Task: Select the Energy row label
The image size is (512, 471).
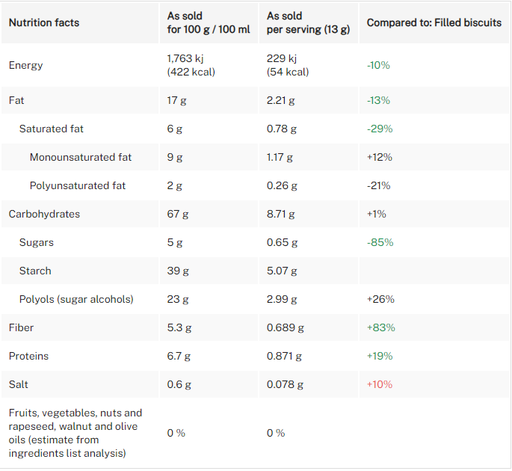Action: click(x=26, y=65)
